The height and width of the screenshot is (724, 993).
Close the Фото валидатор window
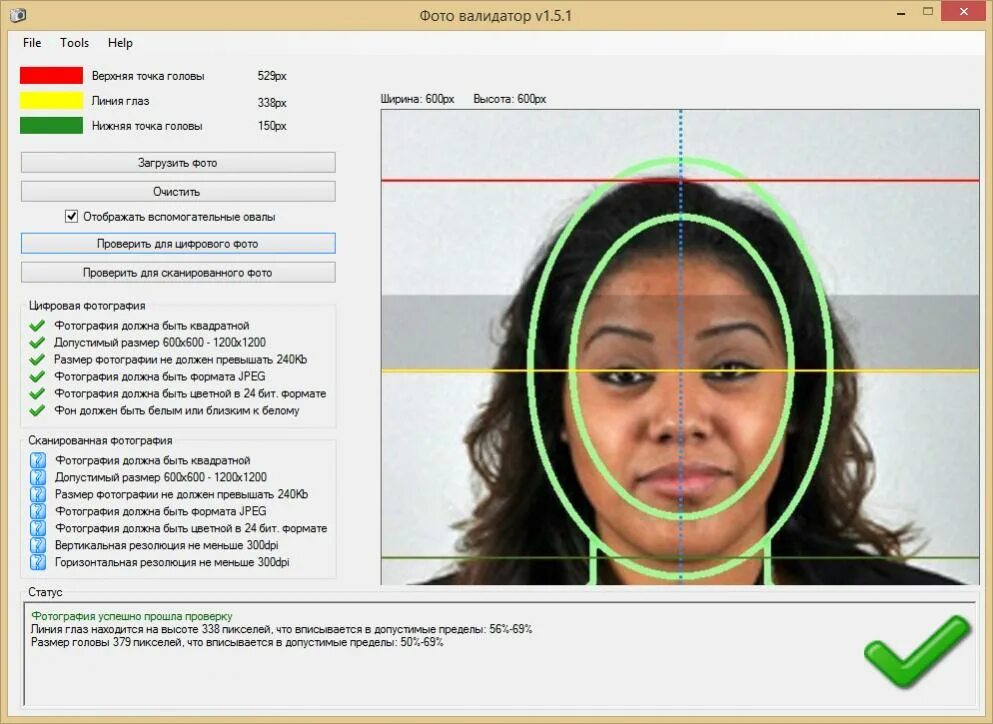[x=964, y=11]
